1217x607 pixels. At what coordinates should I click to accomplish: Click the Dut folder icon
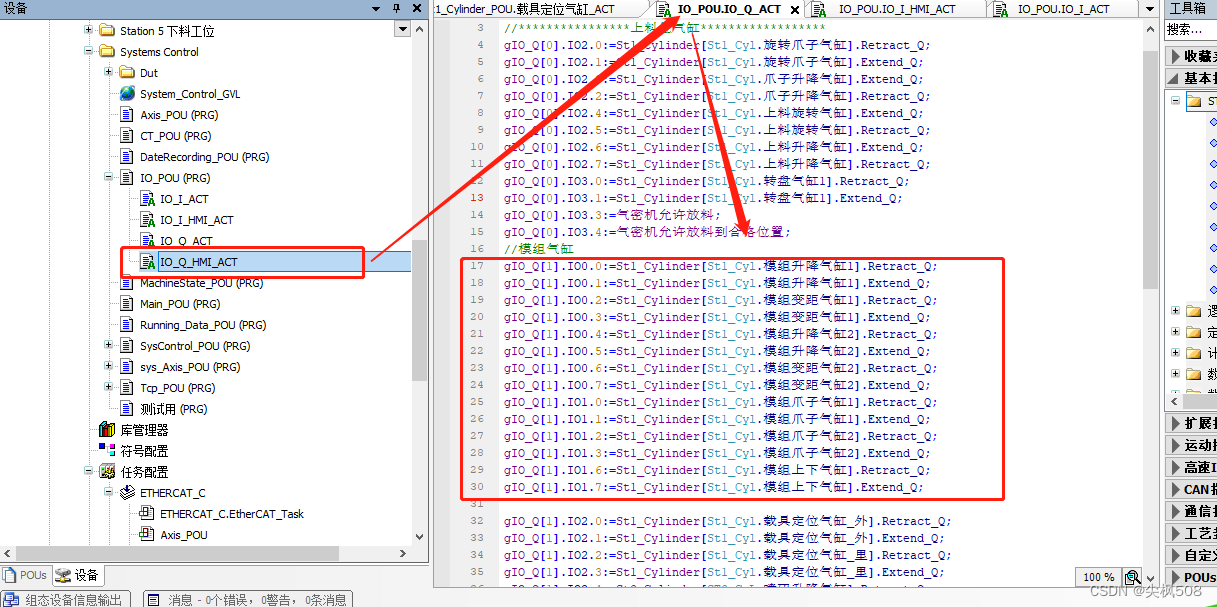127,72
